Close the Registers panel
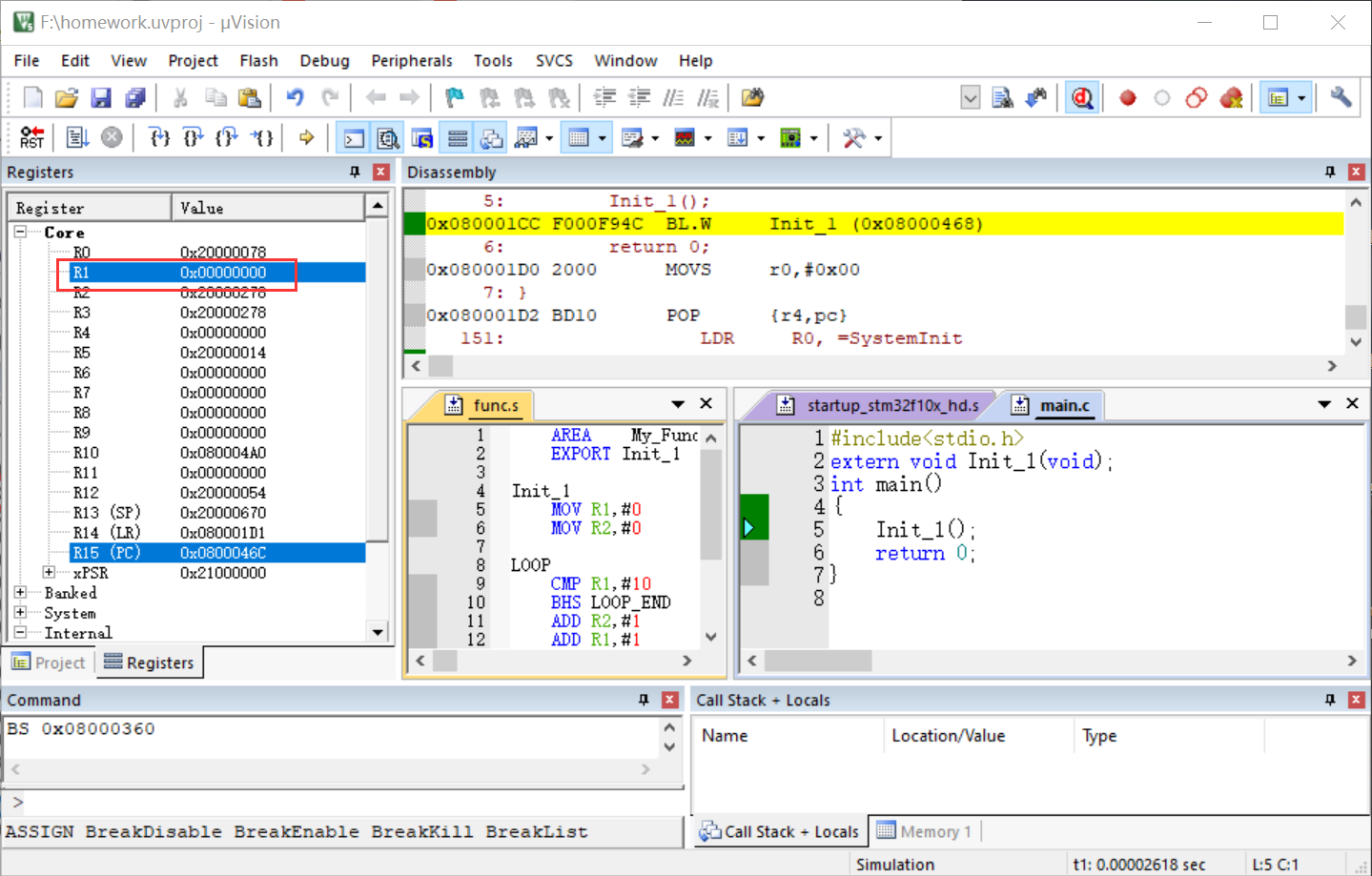This screenshot has width=1372, height=876. pos(381,172)
